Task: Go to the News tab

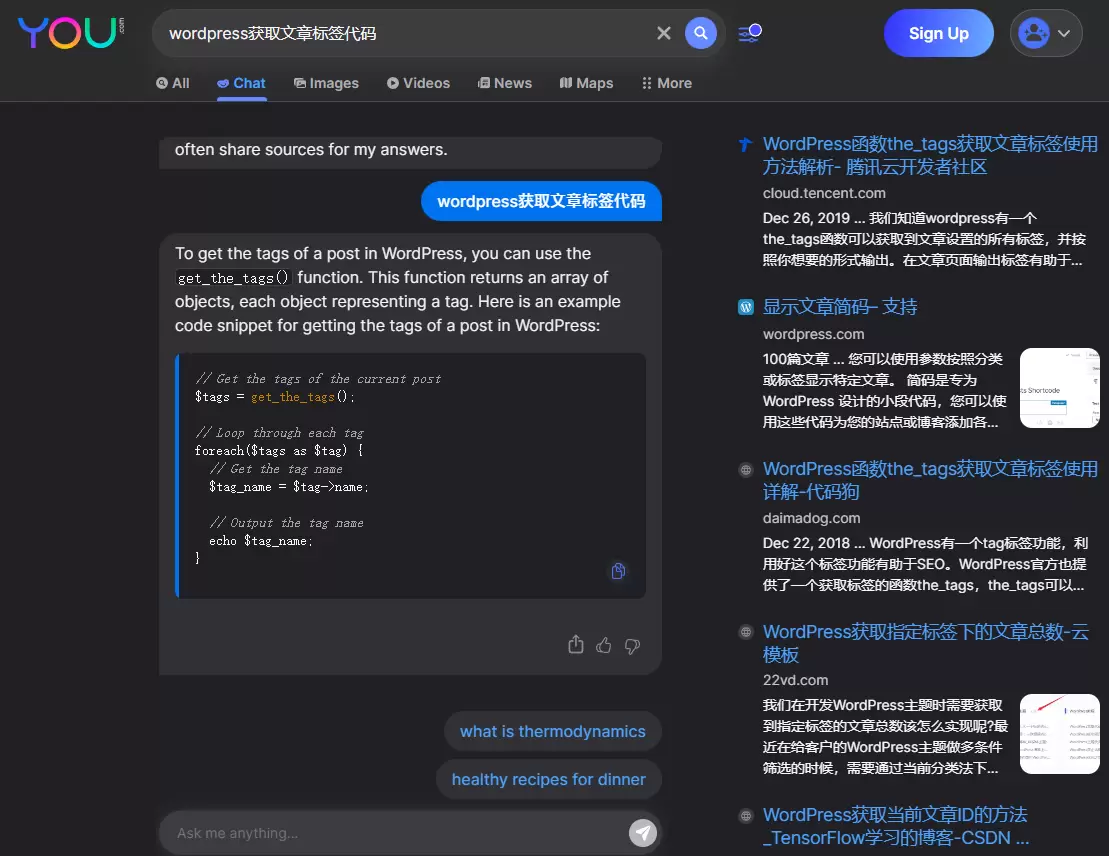Action: pos(504,83)
